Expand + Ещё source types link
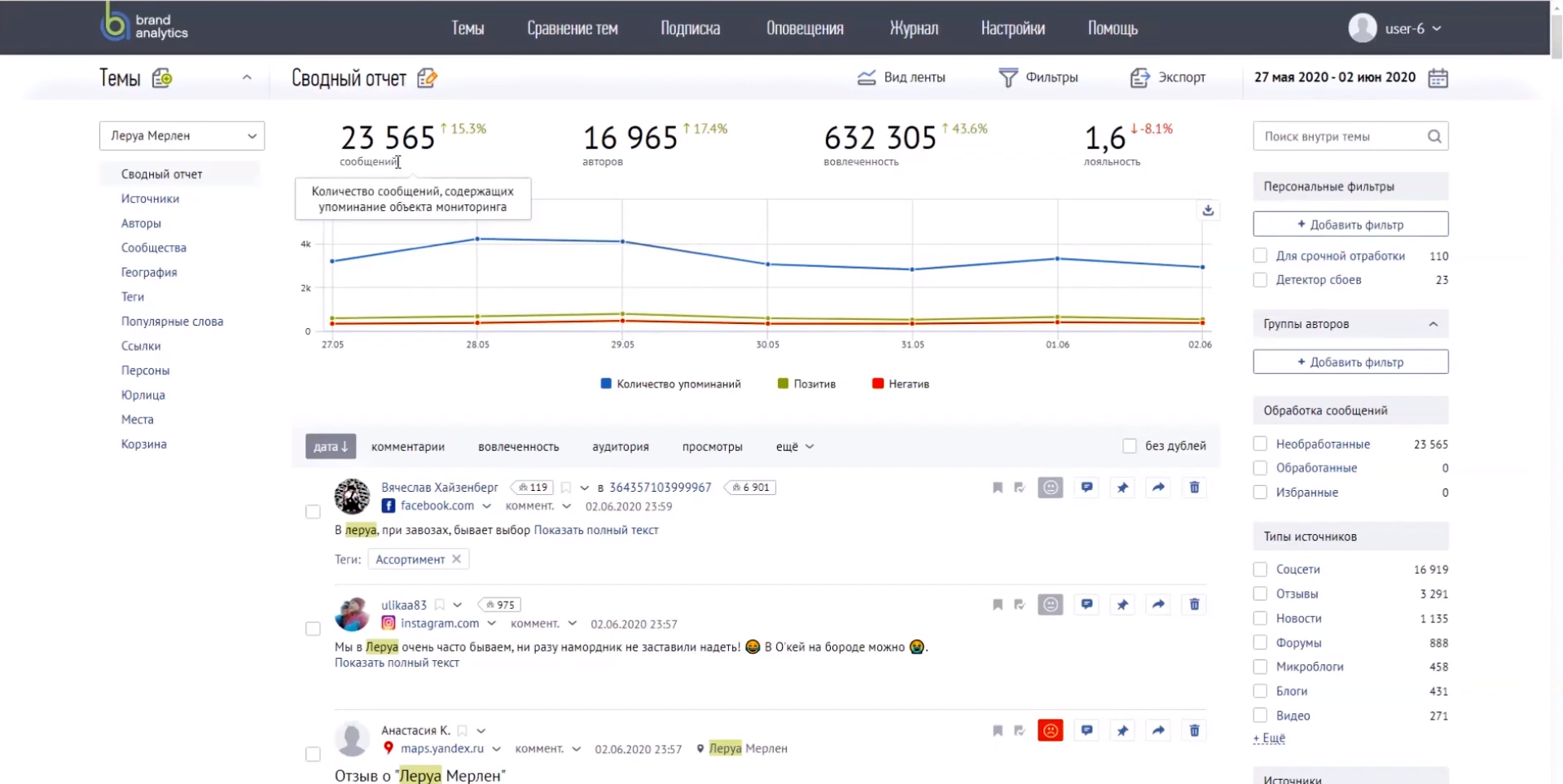 pyautogui.click(x=1269, y=738)
